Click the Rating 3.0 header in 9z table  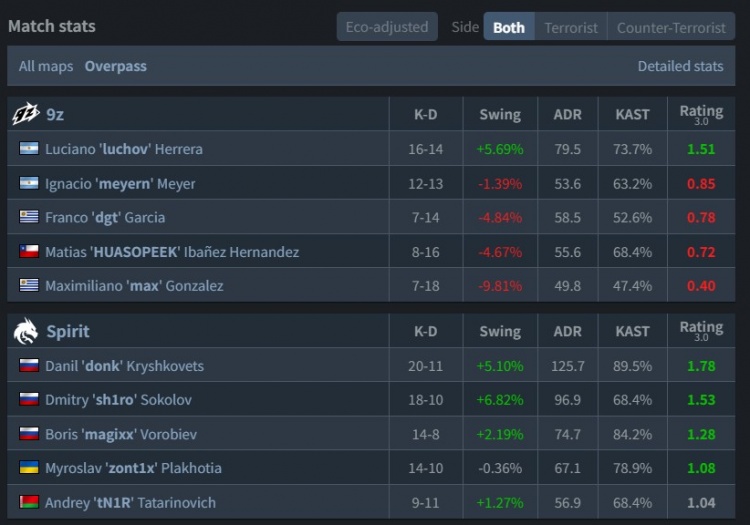pyautogui.click(x=701, y=114)
